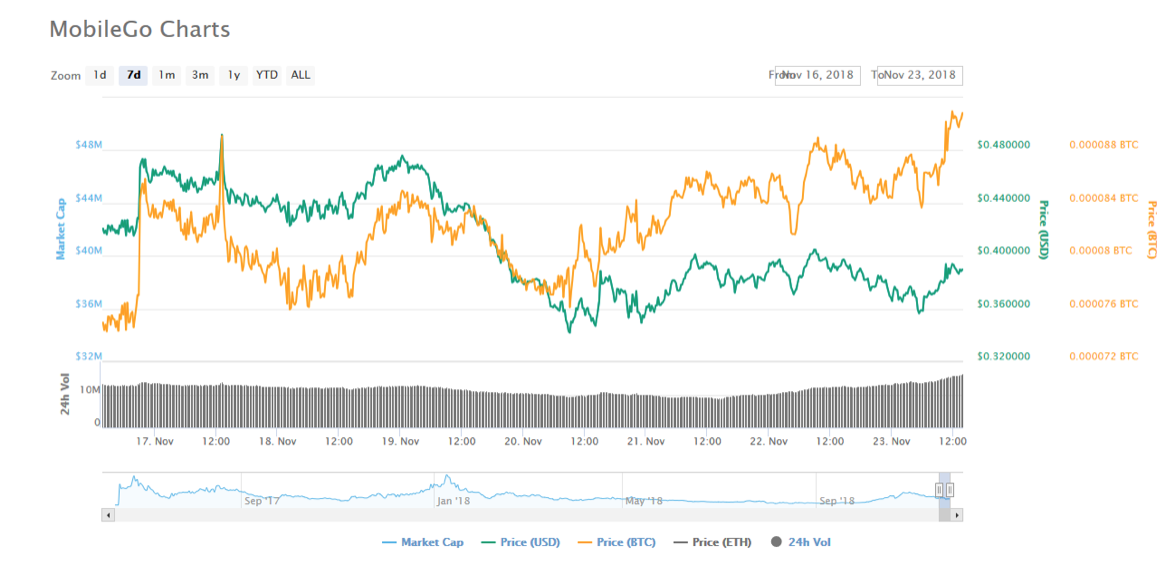Click the 0.000088 BTC axis label
The height and width of the screenshot is (564, 1174).
pyautogui.click(x=1104, y=145)
